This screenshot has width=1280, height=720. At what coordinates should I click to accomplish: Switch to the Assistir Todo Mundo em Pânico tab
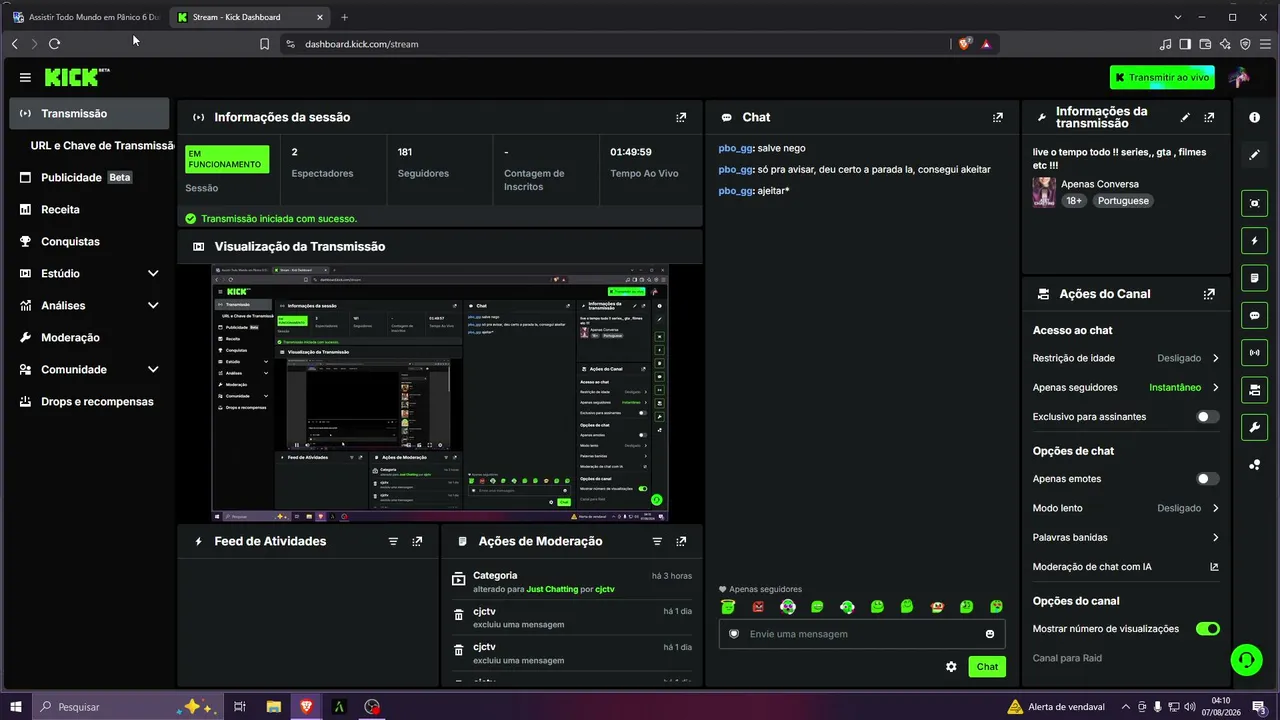point(86,17)
